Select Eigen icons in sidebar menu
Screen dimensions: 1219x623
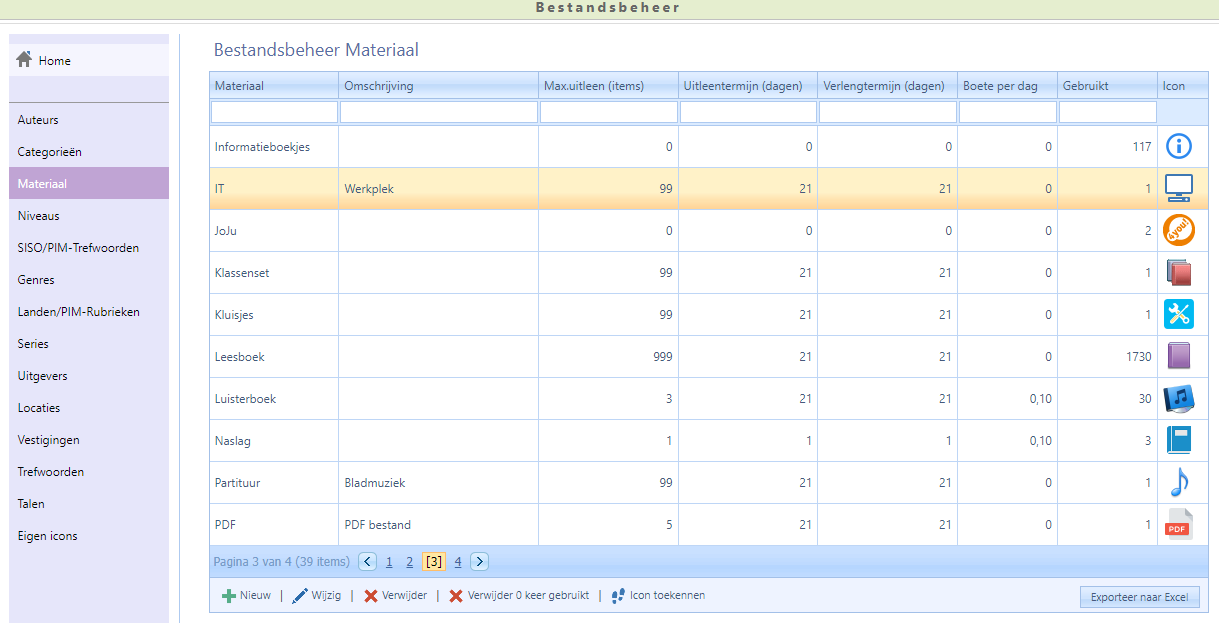tap(47, 536)
